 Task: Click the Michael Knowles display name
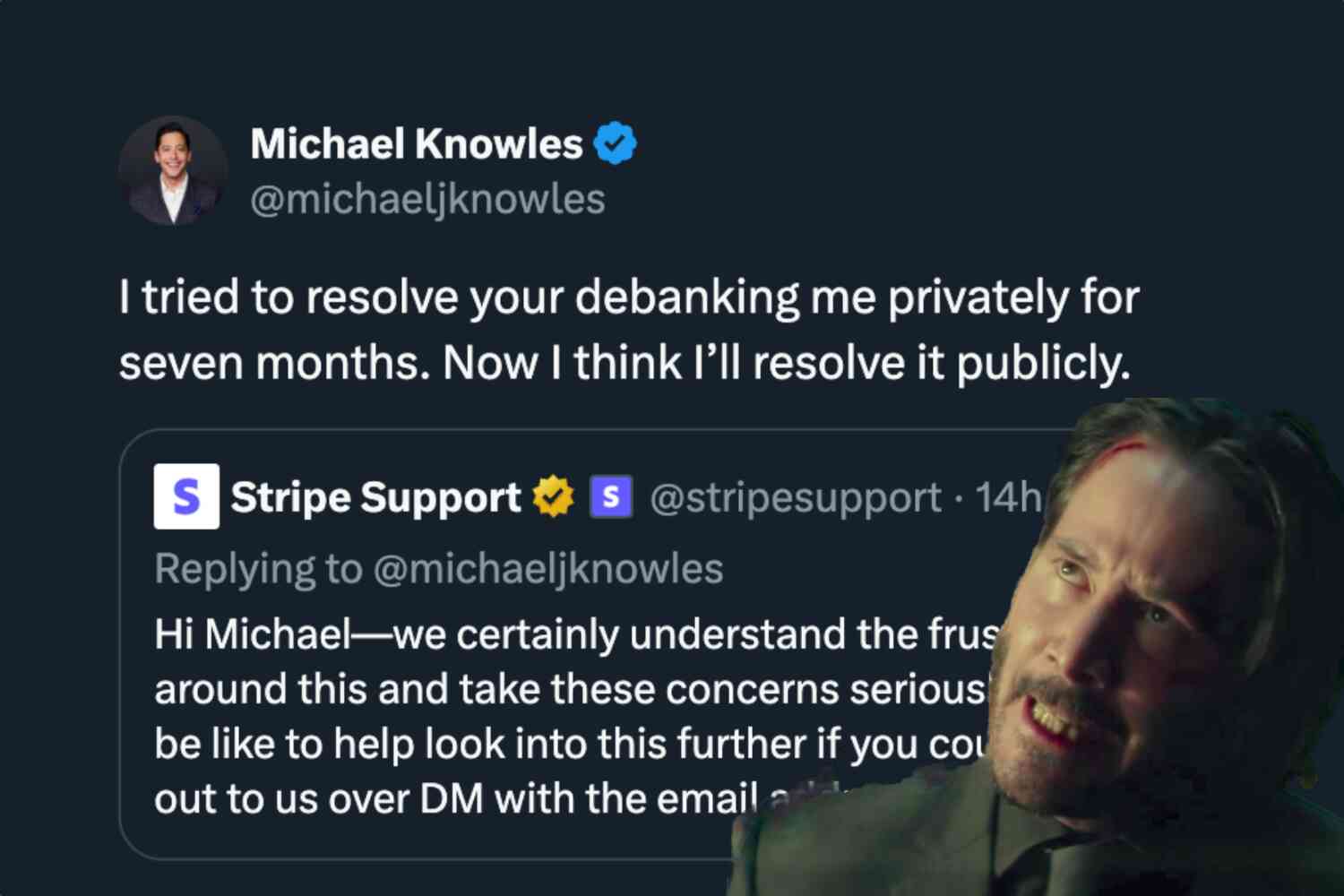click(x=417, y=143)
